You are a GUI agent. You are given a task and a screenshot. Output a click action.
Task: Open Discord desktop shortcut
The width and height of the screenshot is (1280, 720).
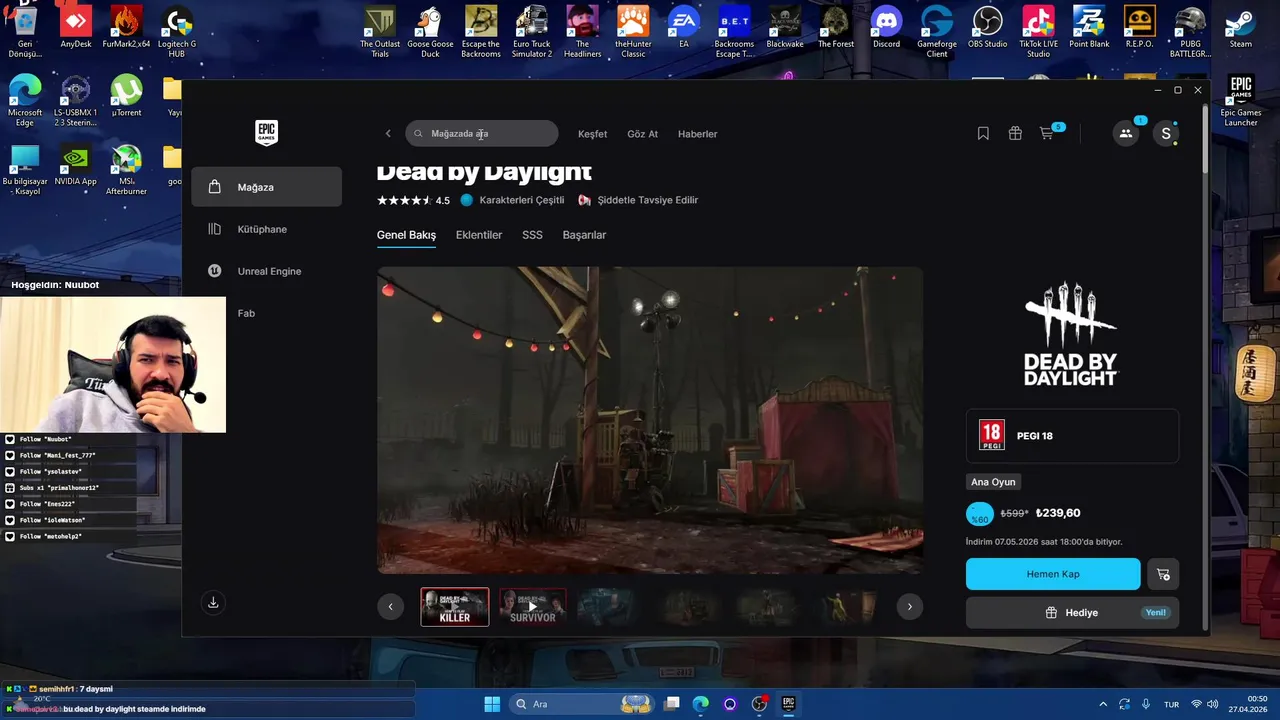[886, 29]
